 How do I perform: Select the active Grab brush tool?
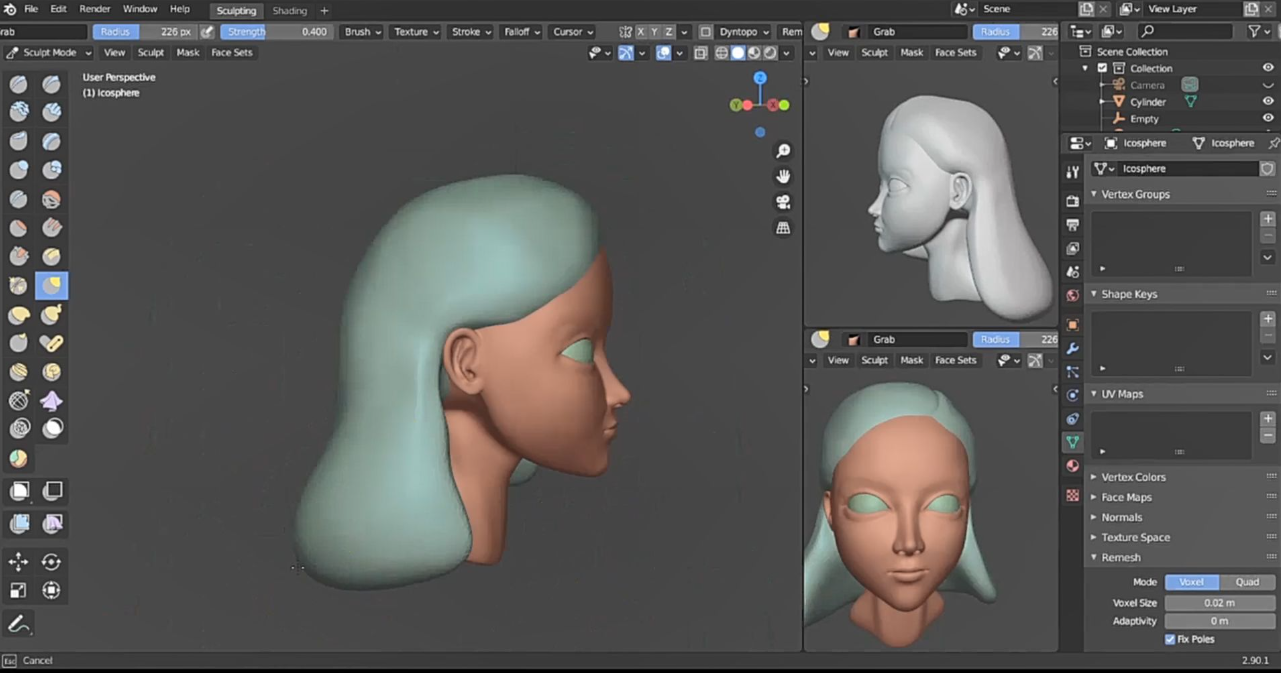[51, 286]
